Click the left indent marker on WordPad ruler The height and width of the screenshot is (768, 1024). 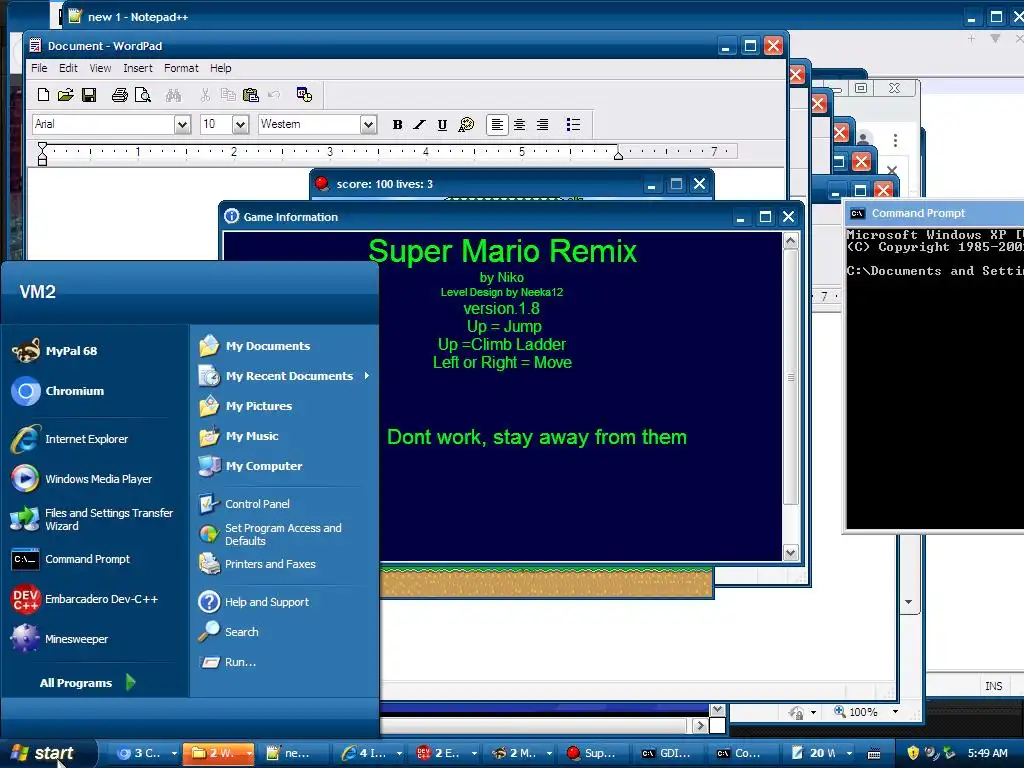pyautogui.click(x=42, y=154)
